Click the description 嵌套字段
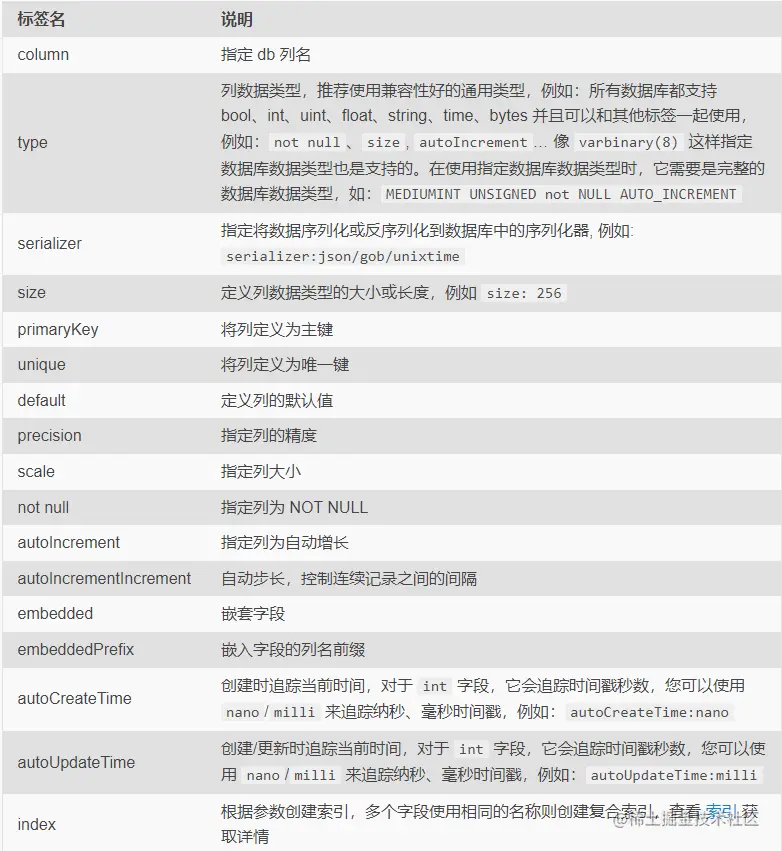 coord(253,613)
